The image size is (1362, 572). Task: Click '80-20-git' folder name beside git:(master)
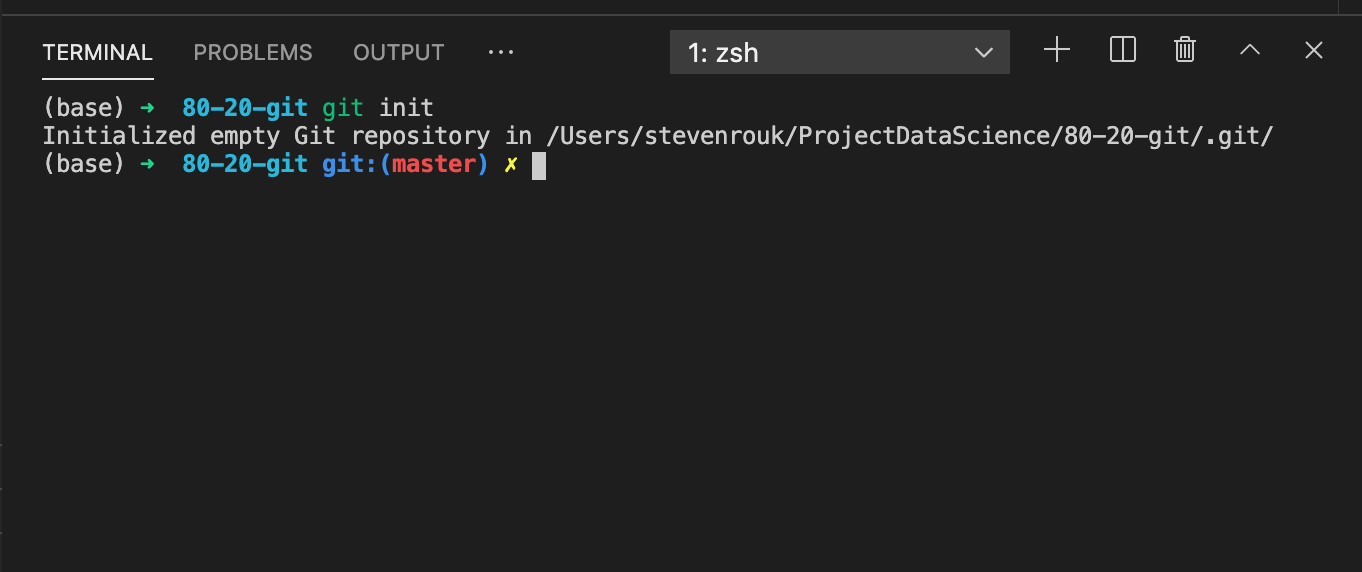245,164
